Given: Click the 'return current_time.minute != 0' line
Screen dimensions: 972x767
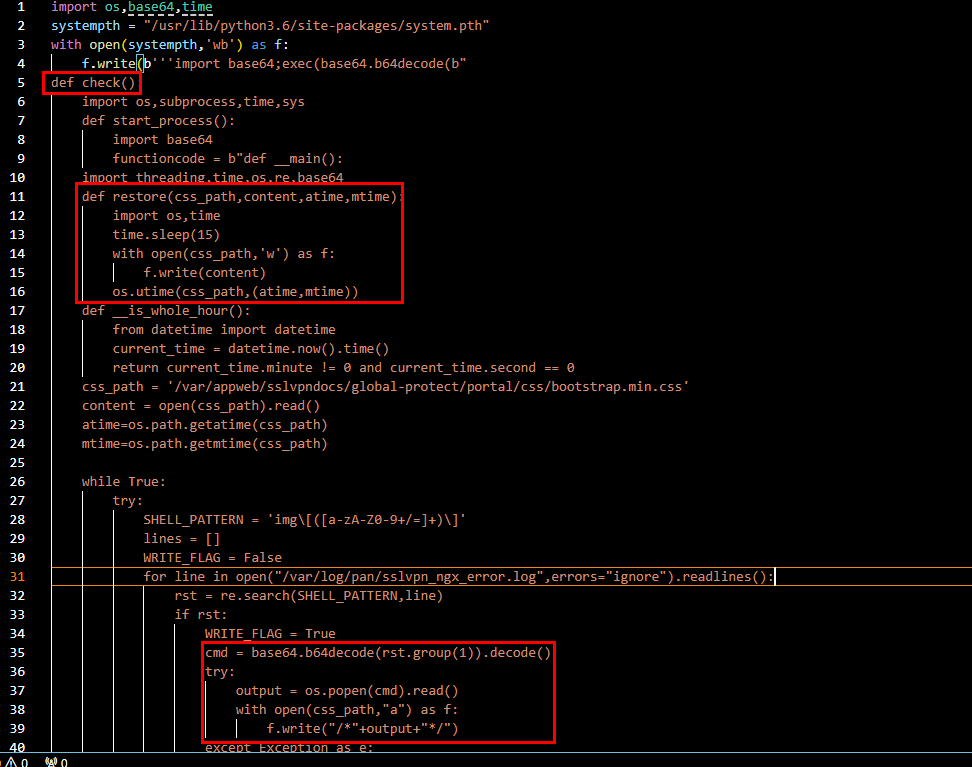Looking at the screenshot, I should pos(343,367).
